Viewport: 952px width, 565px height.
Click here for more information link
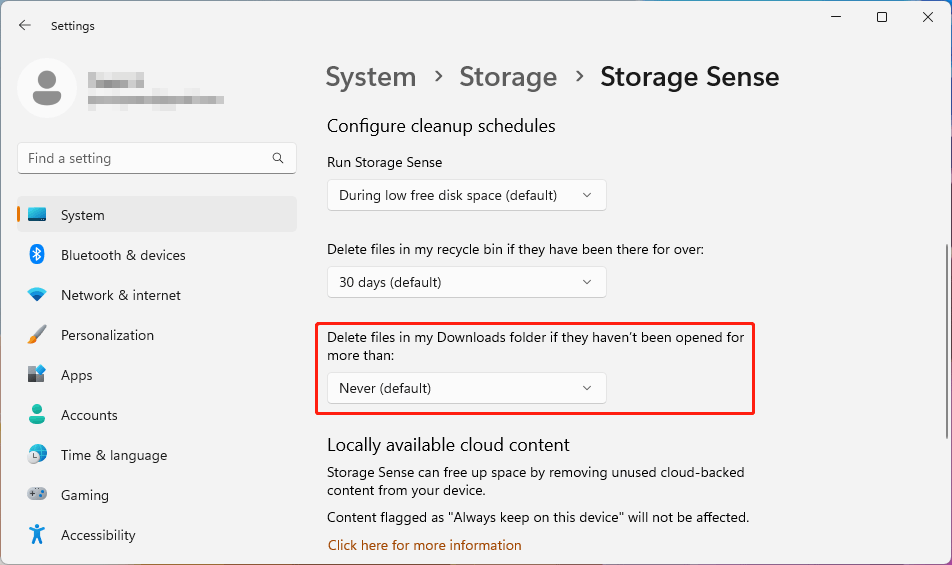tap(424, 545)
